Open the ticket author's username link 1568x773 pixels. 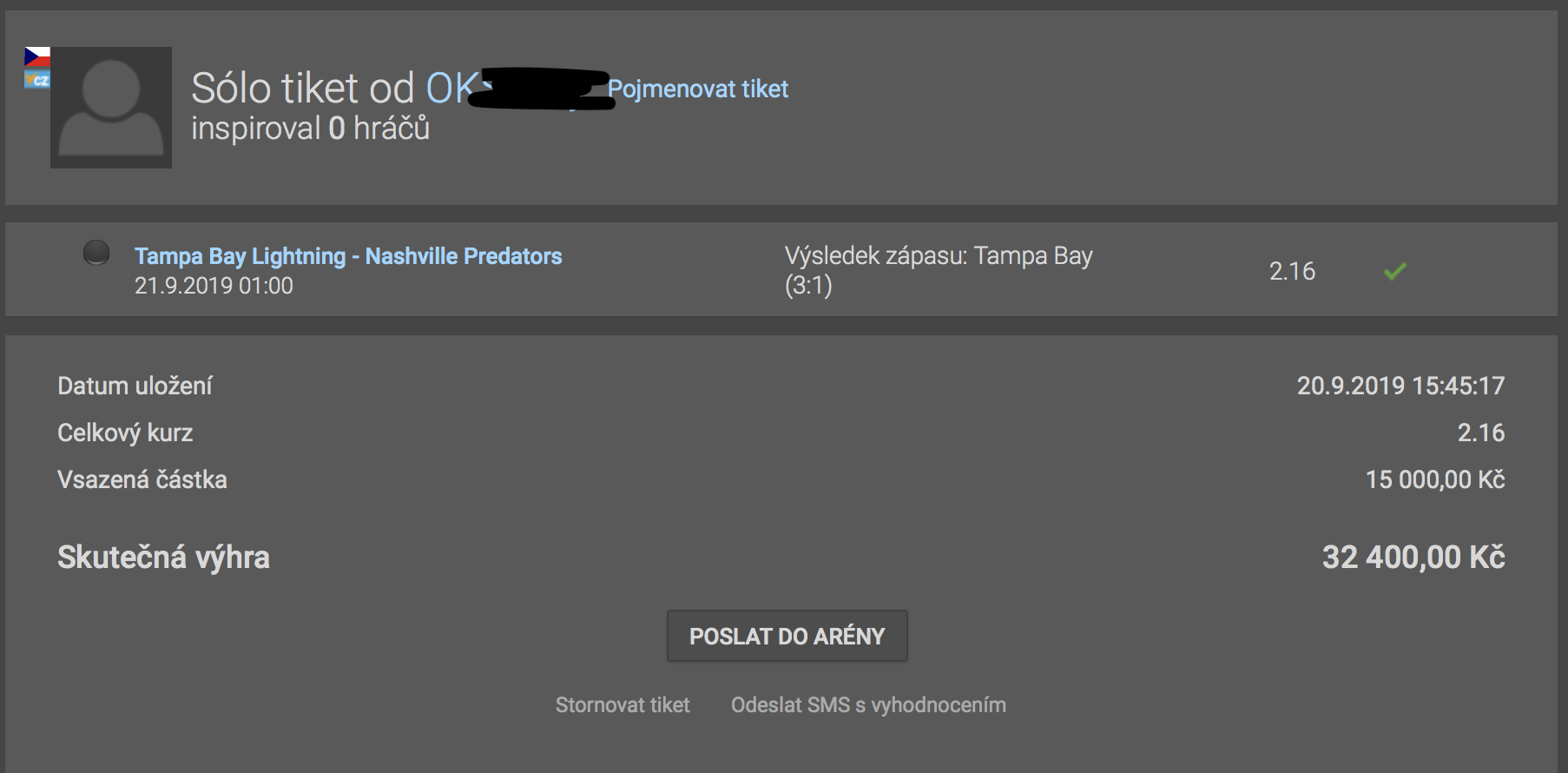[x=517, y=88]
